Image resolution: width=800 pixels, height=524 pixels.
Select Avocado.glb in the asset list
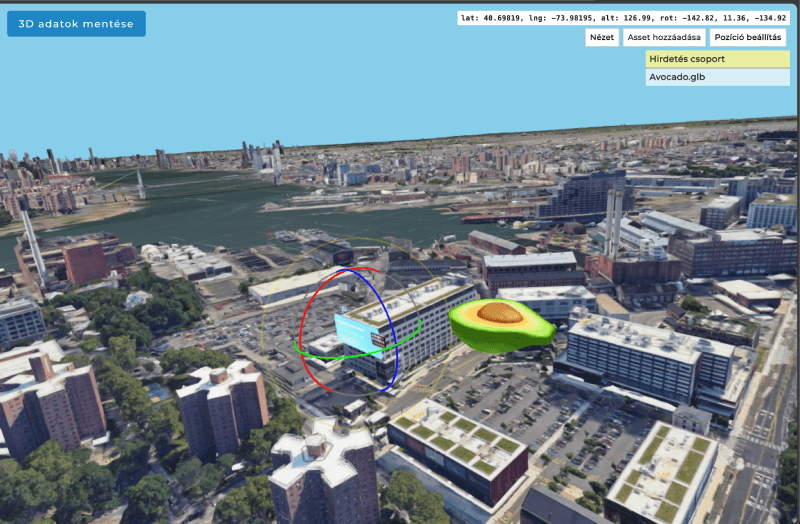point(717,77)
